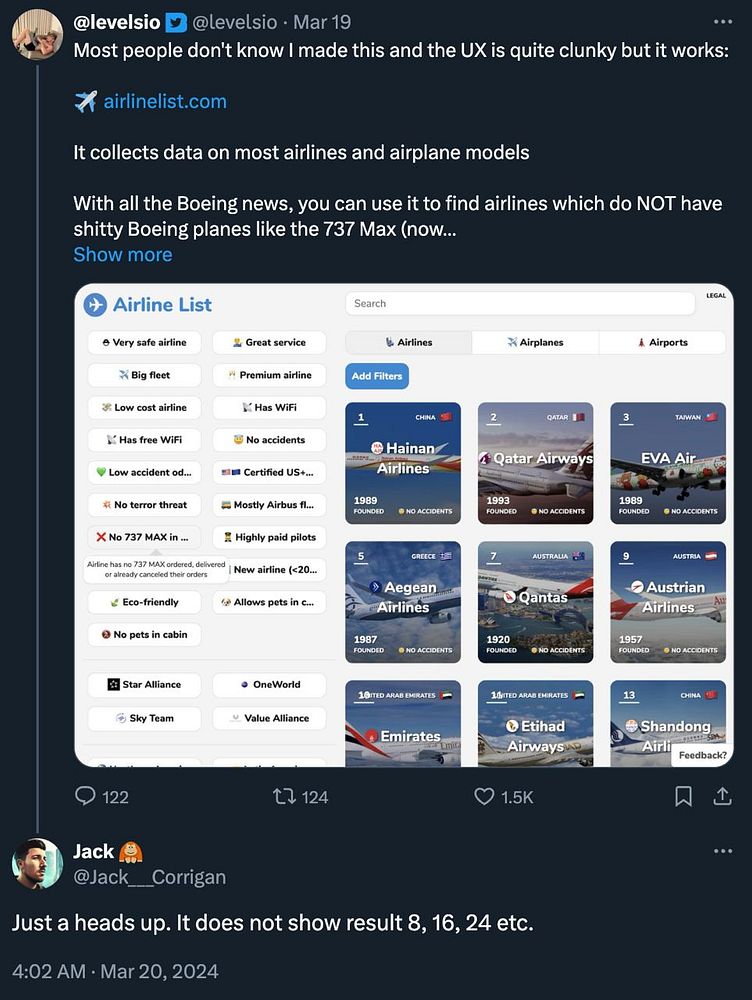Click Jack's profile avatar

click(37, 863)
